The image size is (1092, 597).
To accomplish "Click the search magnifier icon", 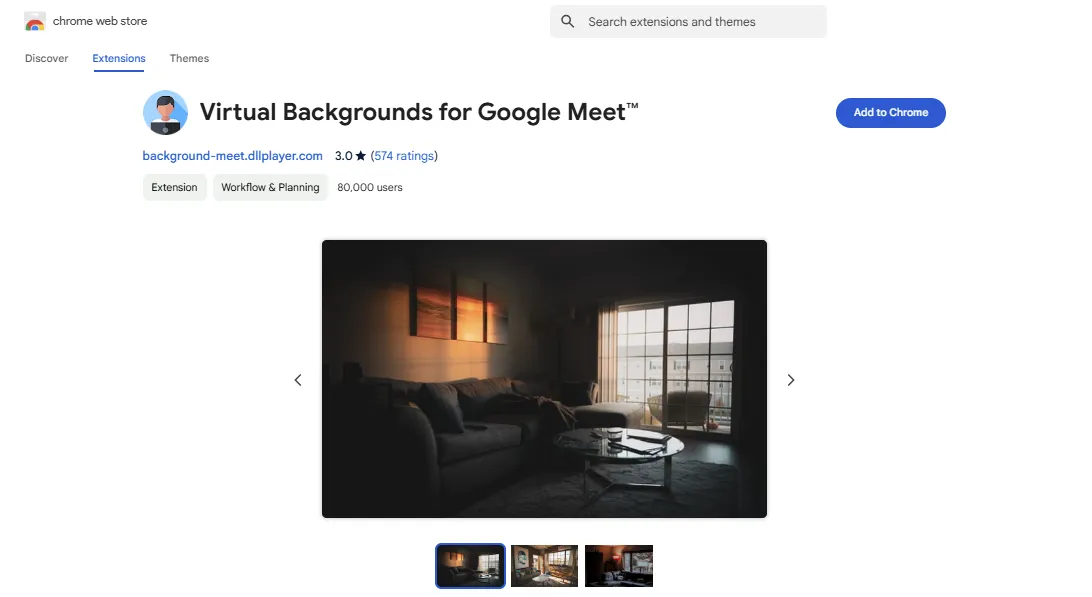I will (x=568, y=22).
